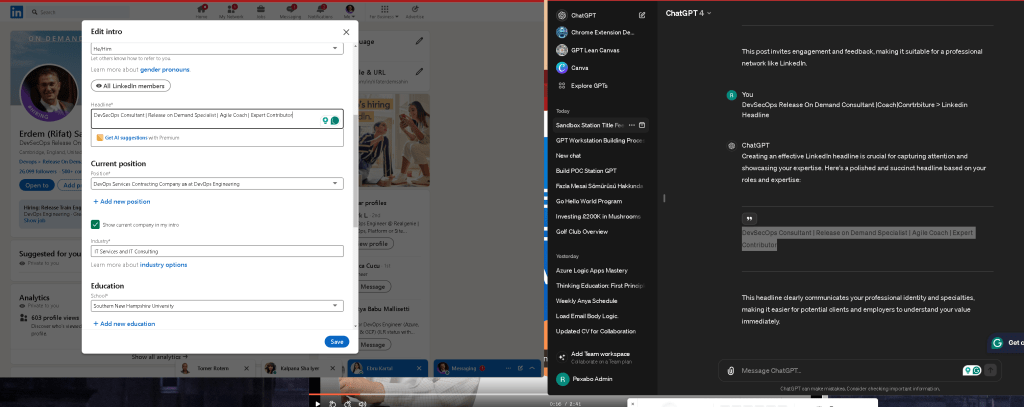Open GPT Workstation Building chat

tap(601, 140)
